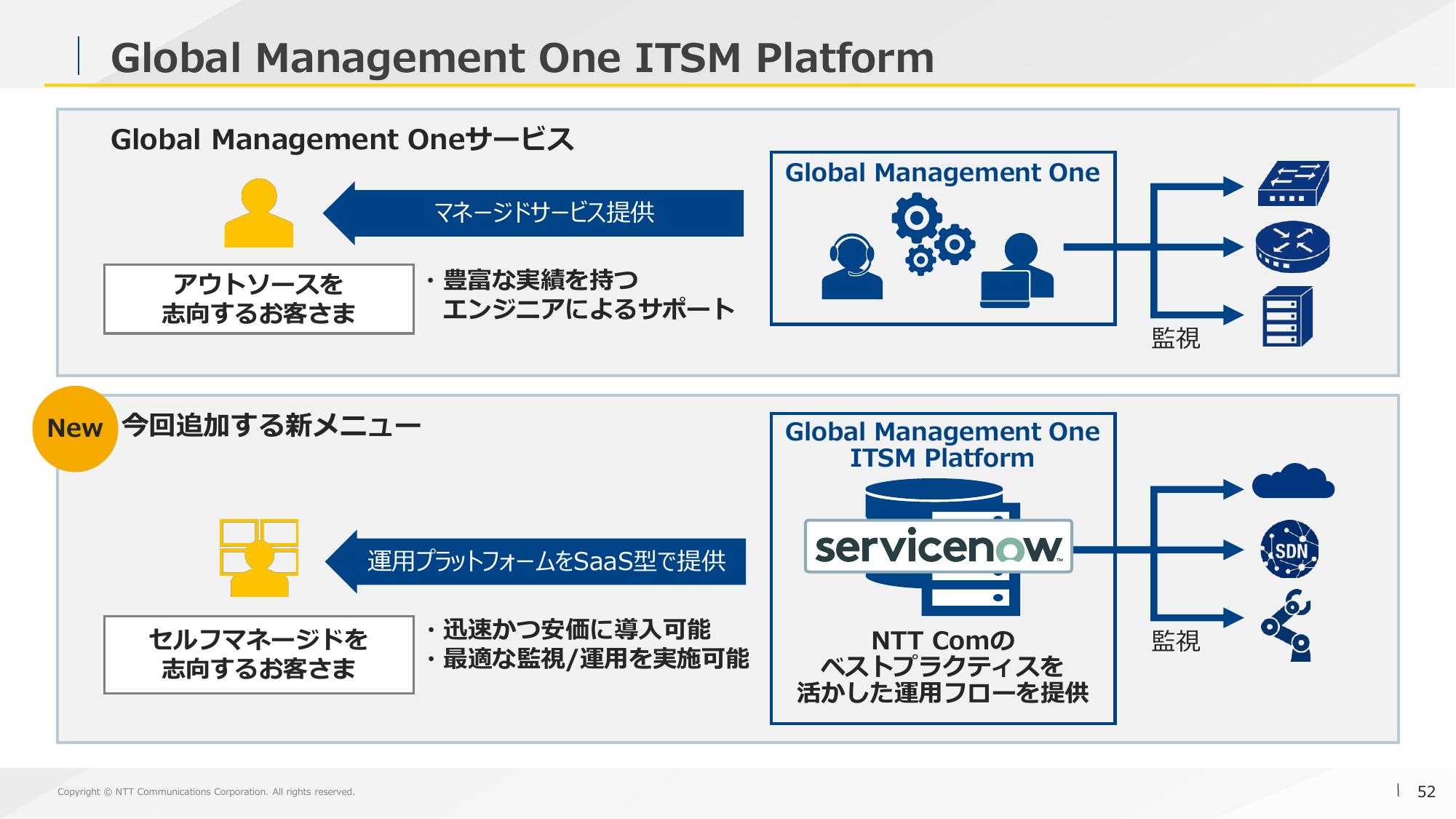Click the lower 監視 label near robot arm
This screenshot has width=1456, height=819.
coord(1176,641)
